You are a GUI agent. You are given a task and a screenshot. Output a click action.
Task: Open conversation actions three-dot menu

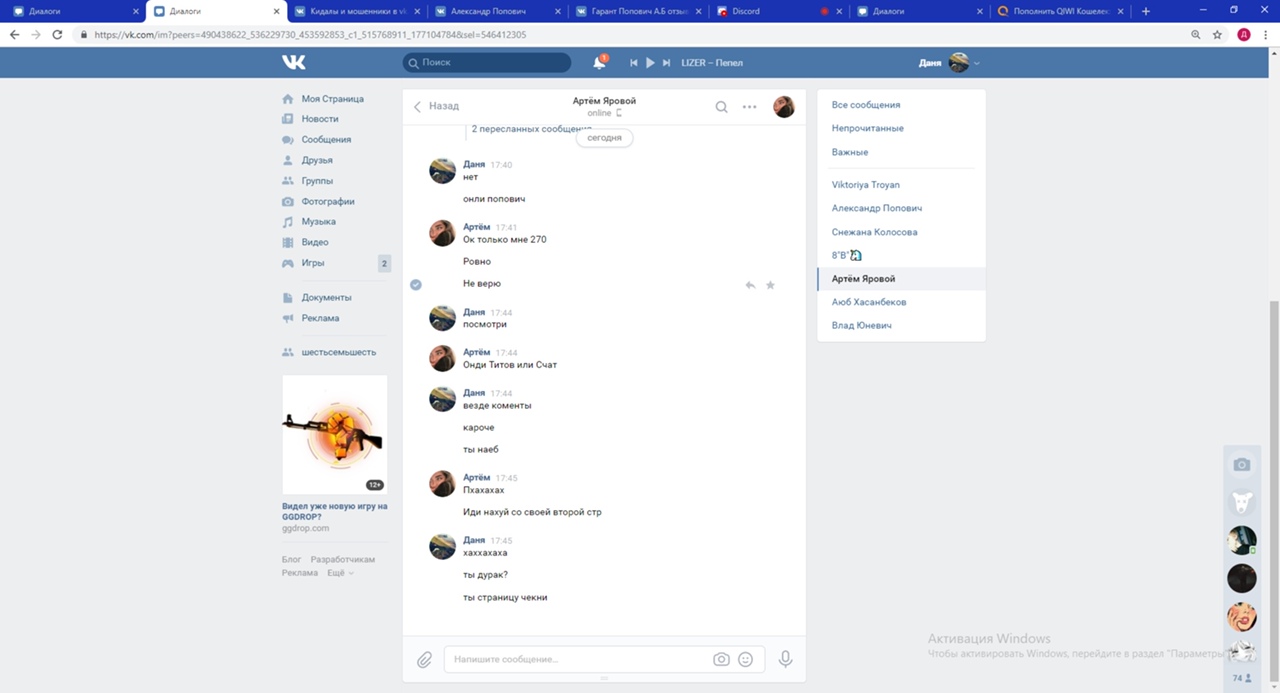coord(749,107)
